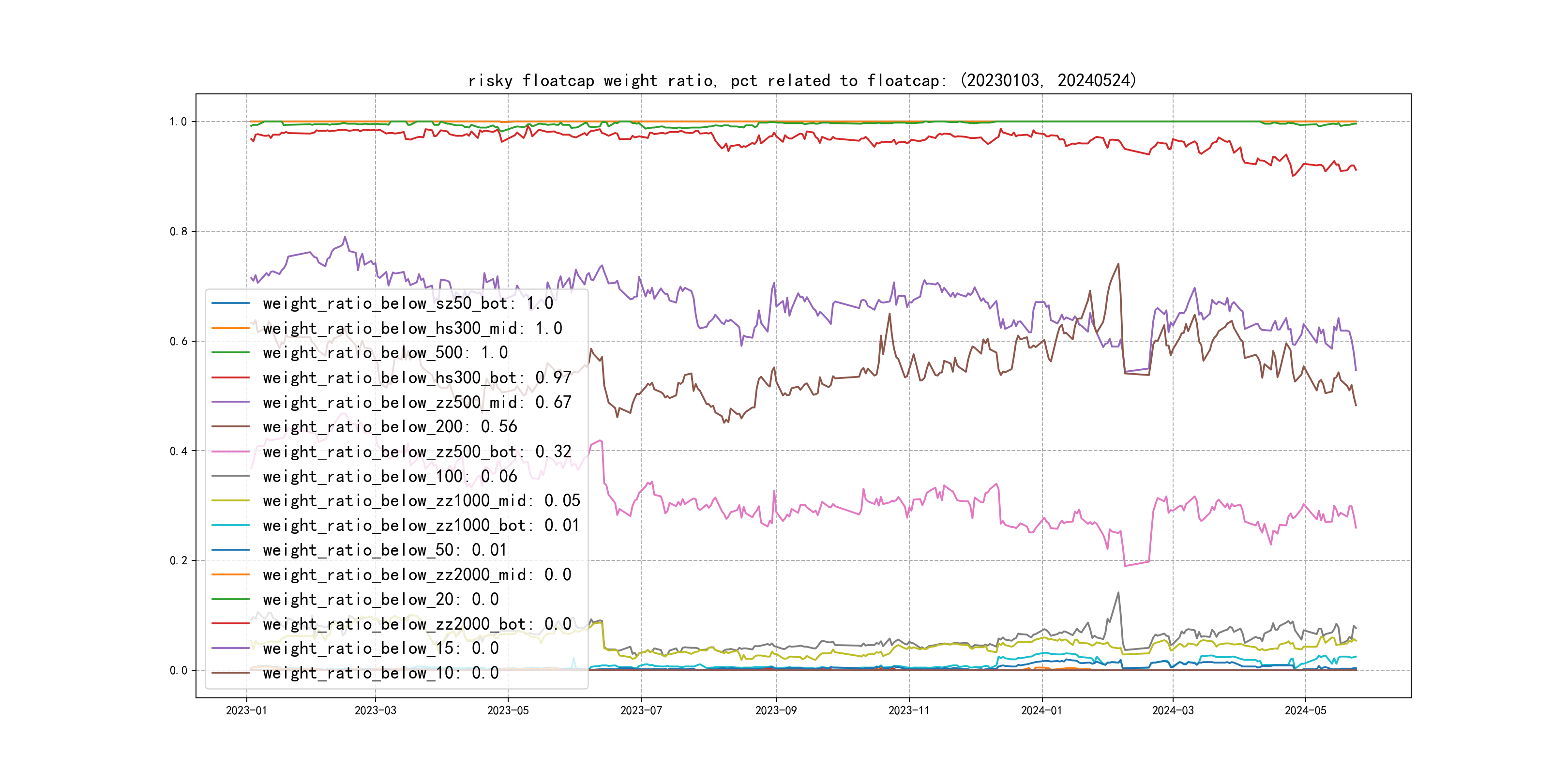Click legend entry weight_ratio_below_10
The image size is (1568, 784).
(x=380, y=673)
